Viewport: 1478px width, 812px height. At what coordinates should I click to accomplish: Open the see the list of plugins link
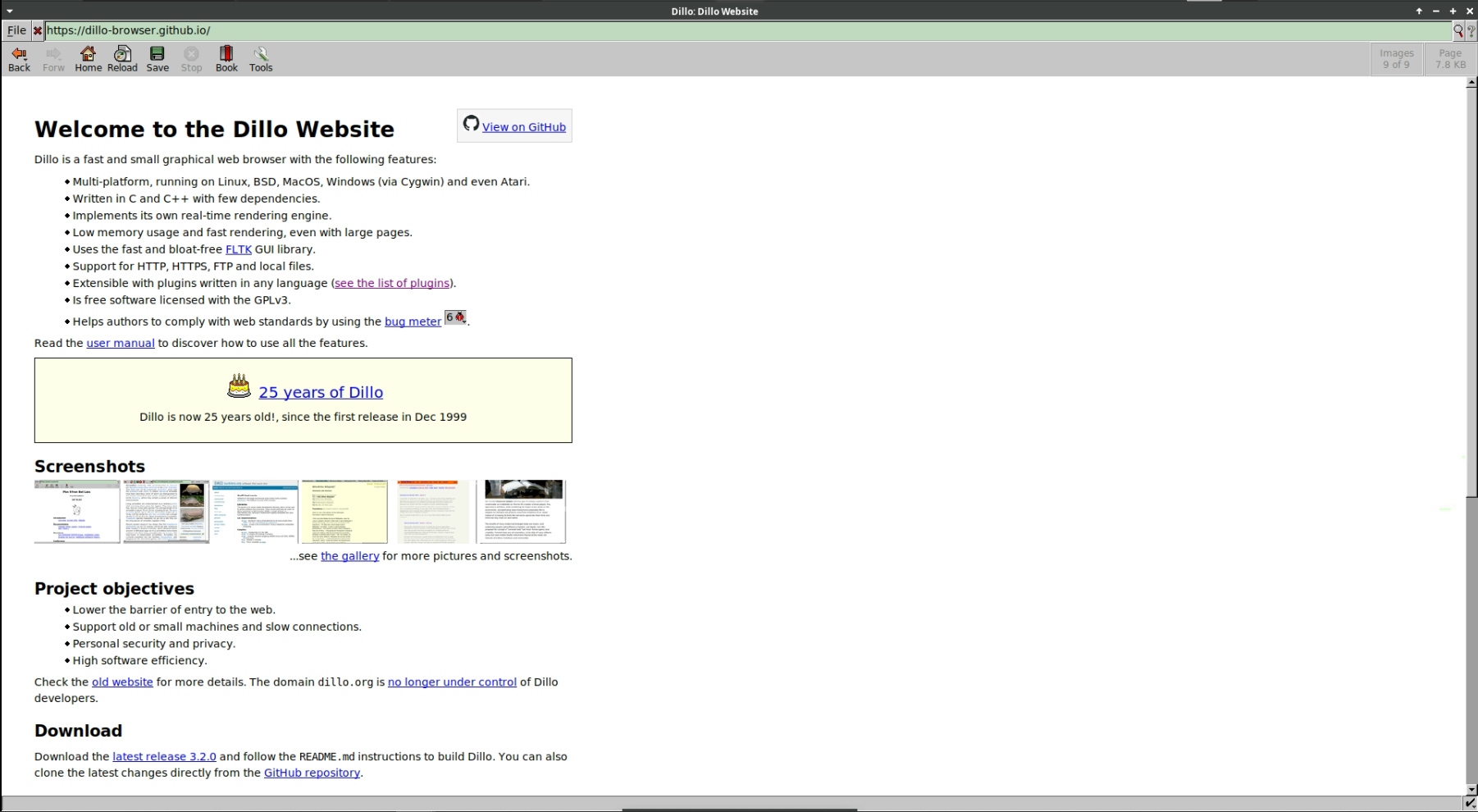pos(392,283)
